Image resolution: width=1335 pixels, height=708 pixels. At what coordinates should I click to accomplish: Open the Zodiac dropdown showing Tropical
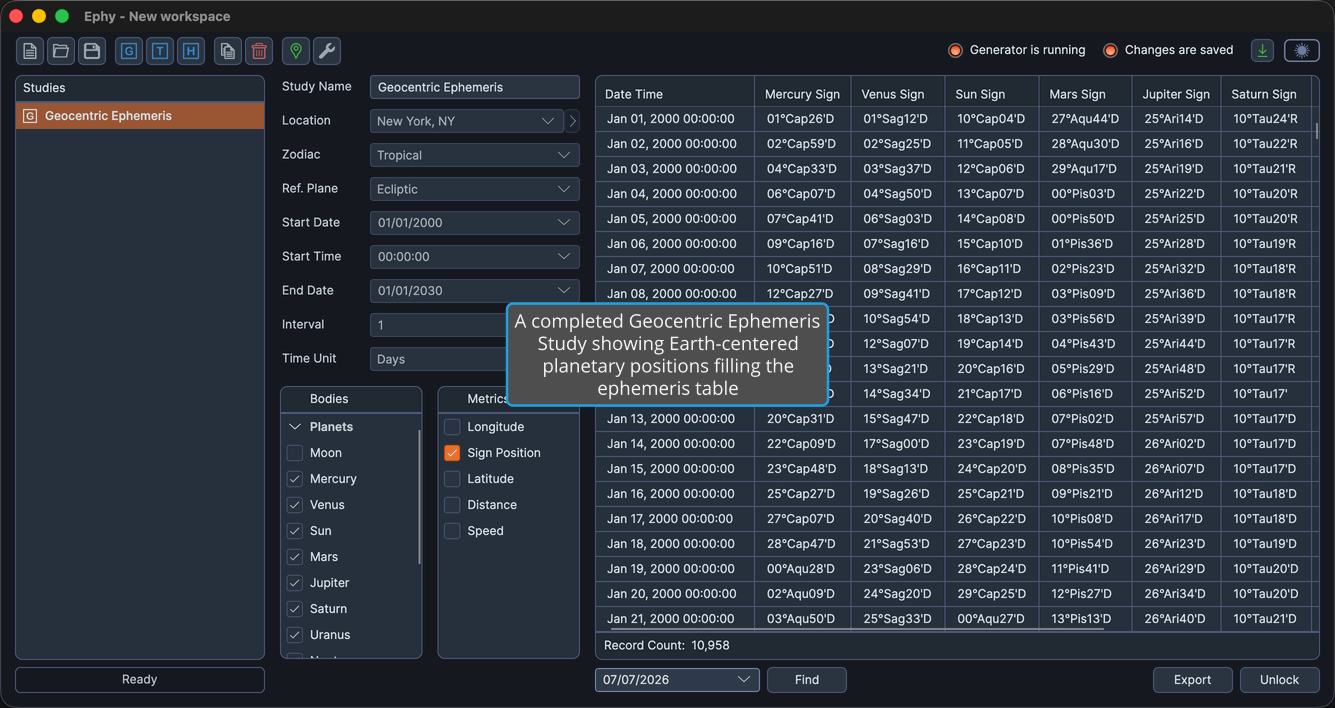coord(474,155)
